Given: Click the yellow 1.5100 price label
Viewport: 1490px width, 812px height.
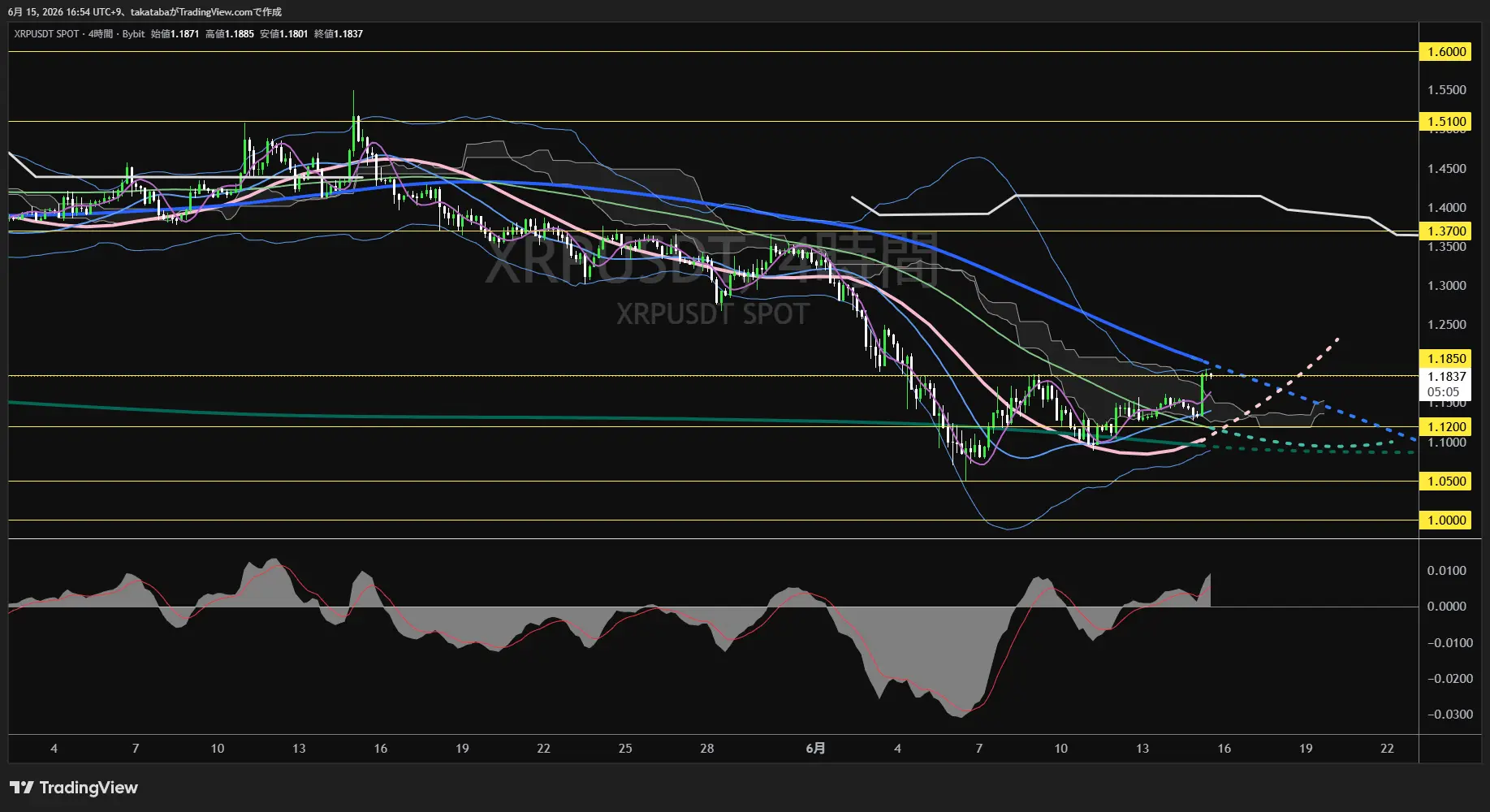Looking at the screenshot, I should tap(1446, 122).
